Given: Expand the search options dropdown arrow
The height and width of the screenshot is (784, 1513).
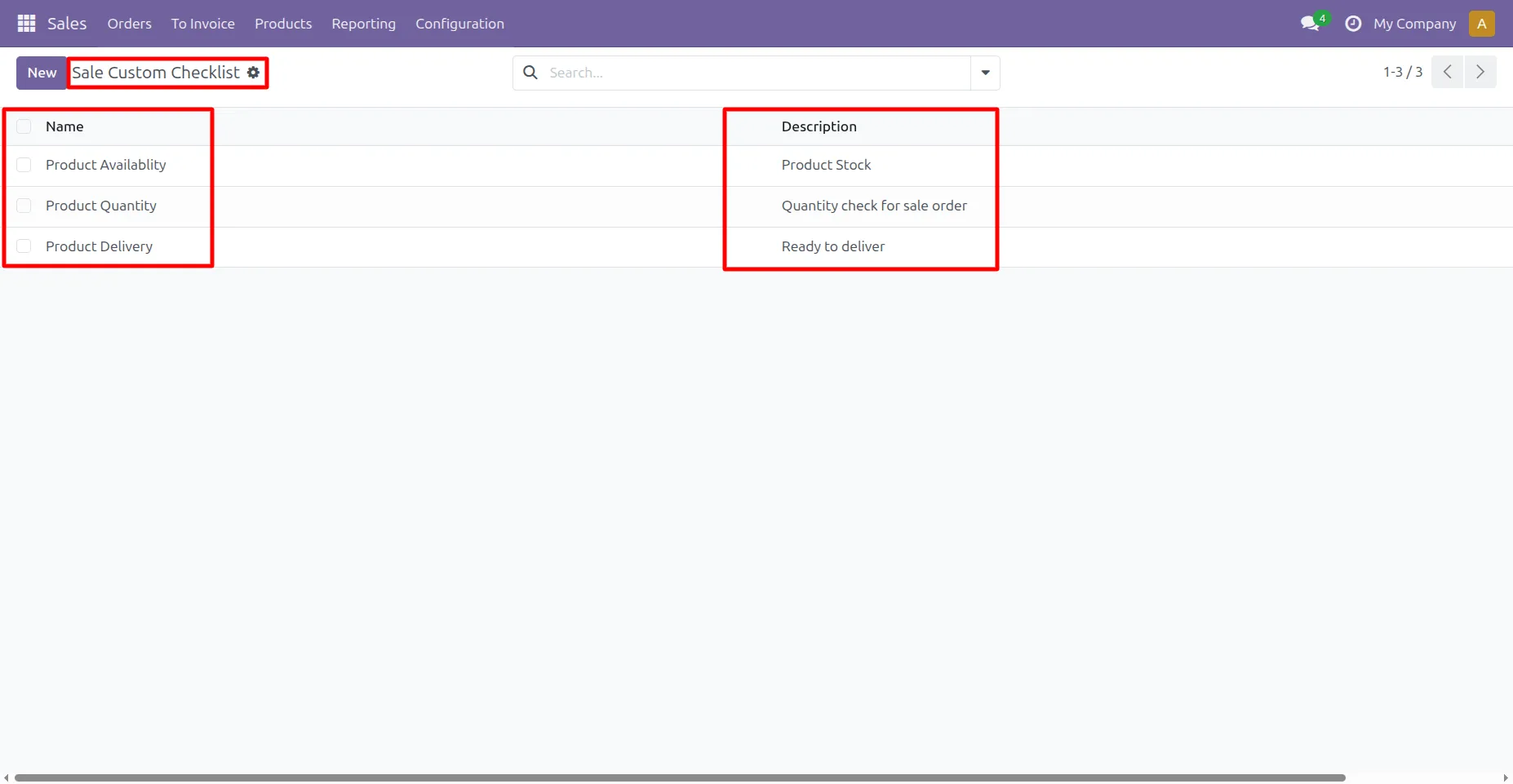Looking at the screenshot, I should click(x=985, y=73).
